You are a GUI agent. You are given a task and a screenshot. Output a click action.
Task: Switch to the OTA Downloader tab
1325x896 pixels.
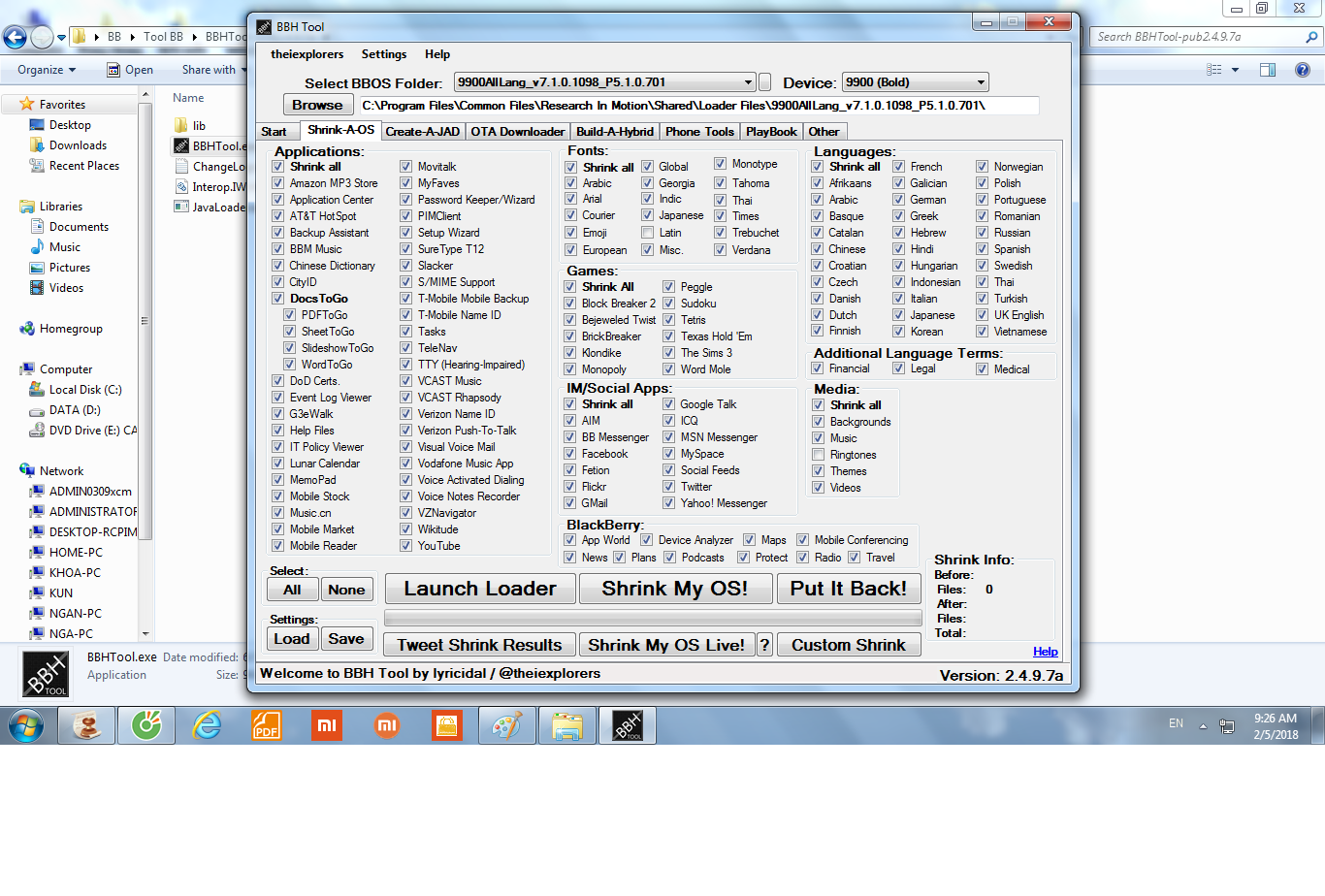coord(518,132)
